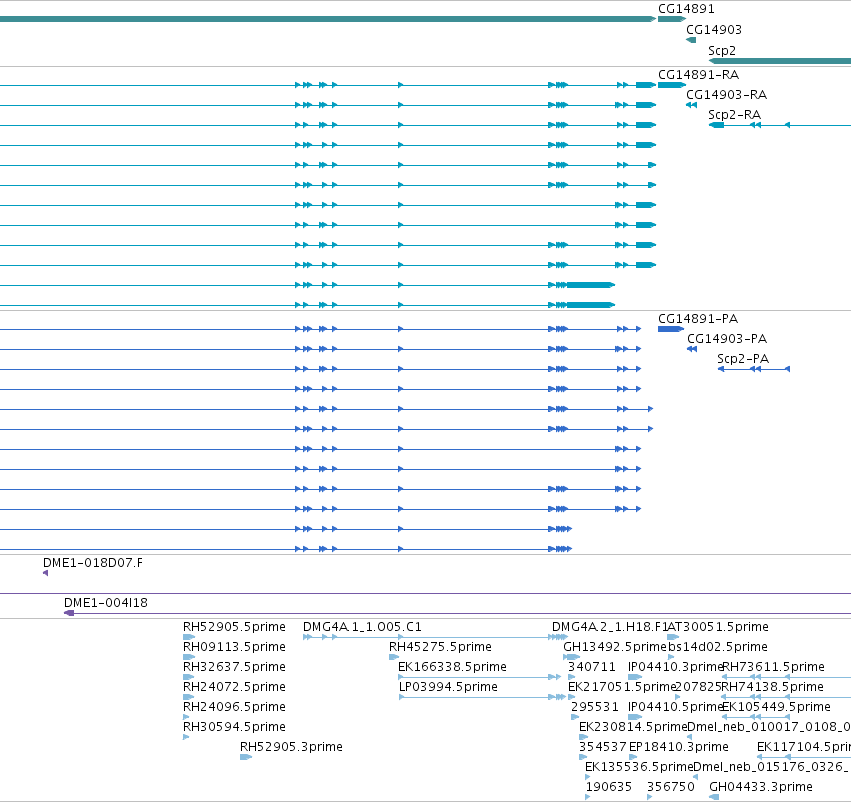Select the DME1-018D07.F feature label

coord(93,563)
